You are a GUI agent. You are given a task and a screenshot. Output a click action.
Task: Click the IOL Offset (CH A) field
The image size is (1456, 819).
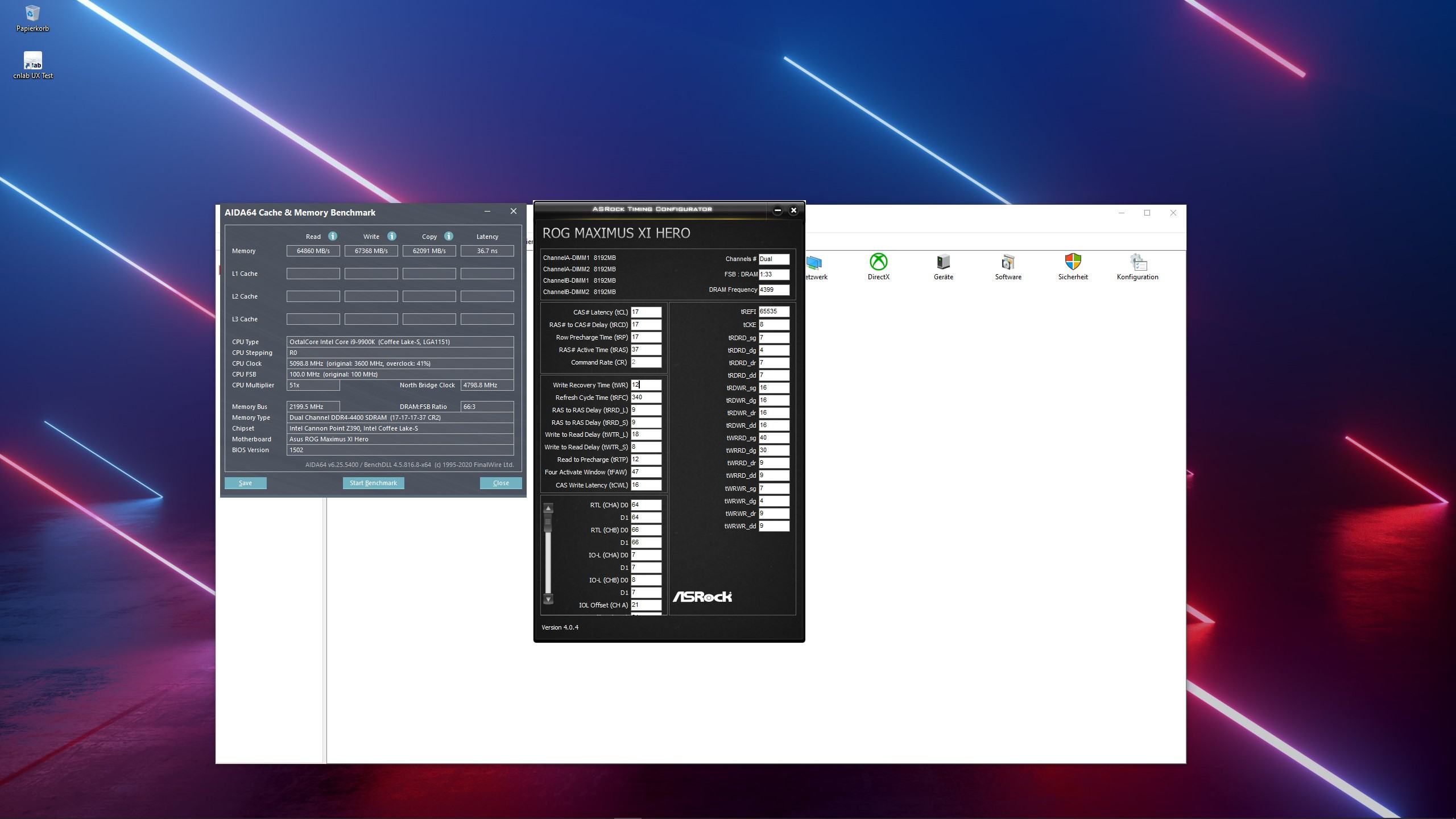point(646,605)
